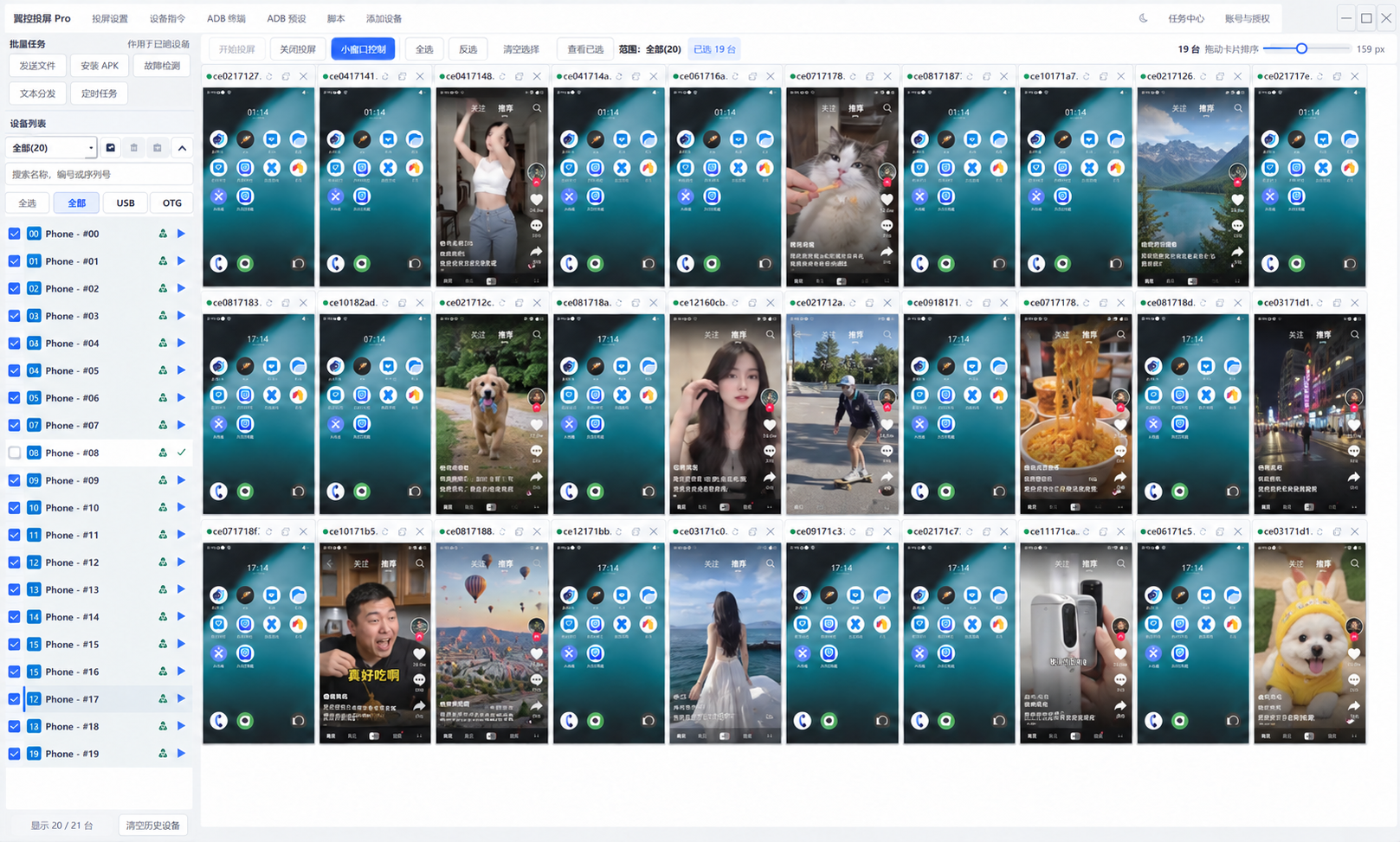Pop out the ce11171ca card window
This screenshot has width=1400, height=842.
1103,531
